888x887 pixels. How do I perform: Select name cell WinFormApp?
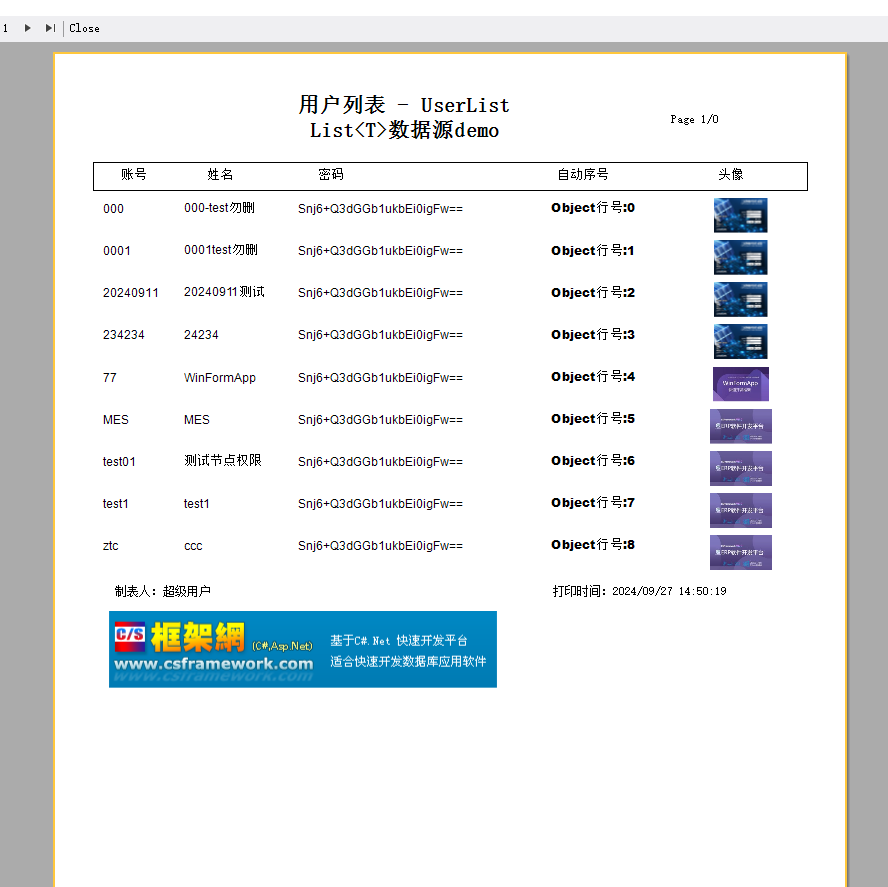click(x=220, y=378)
